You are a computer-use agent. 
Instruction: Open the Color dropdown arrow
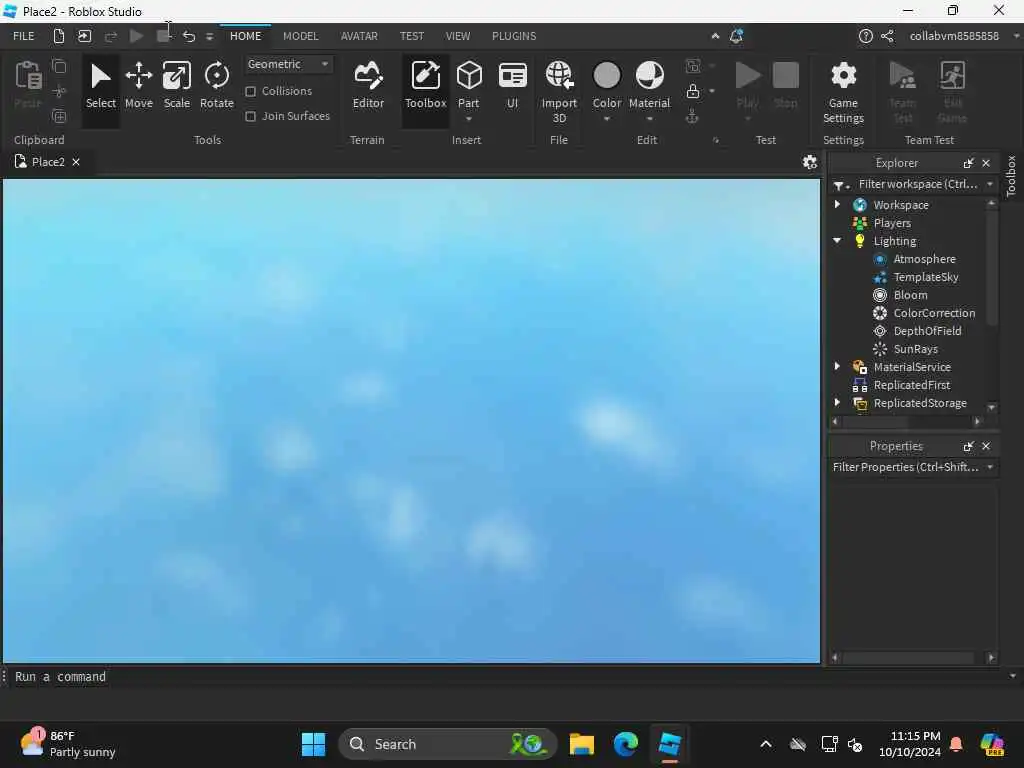[x=607, y=119]
